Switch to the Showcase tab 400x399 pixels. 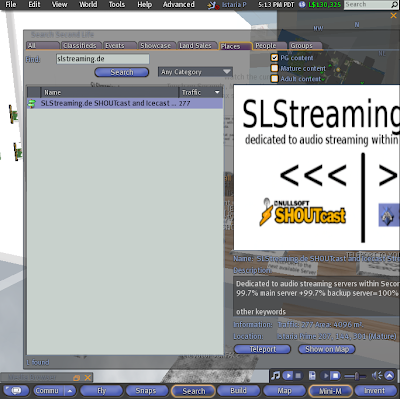[157, 46]
